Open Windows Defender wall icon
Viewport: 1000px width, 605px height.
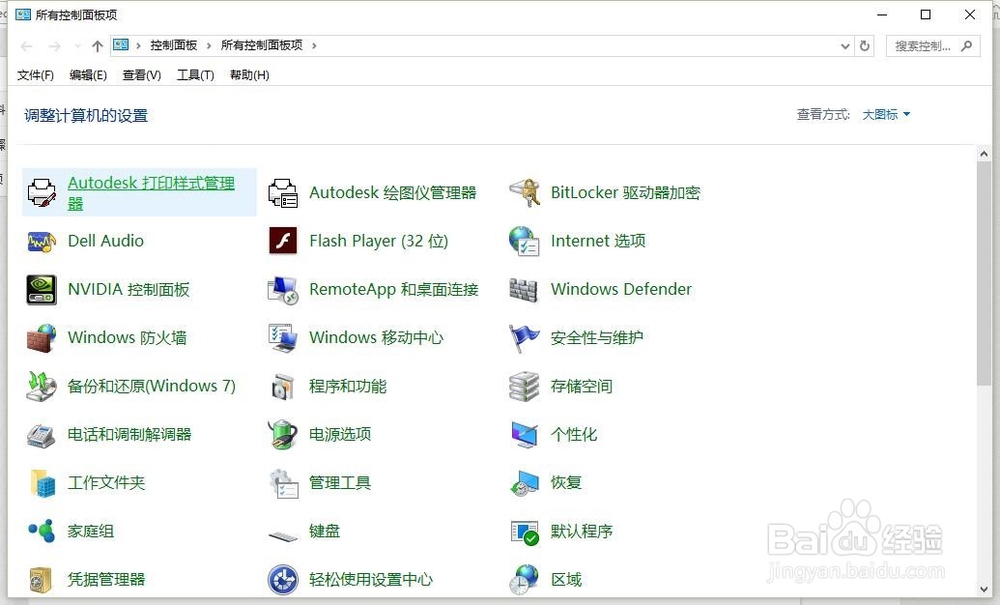pos(524,289)
